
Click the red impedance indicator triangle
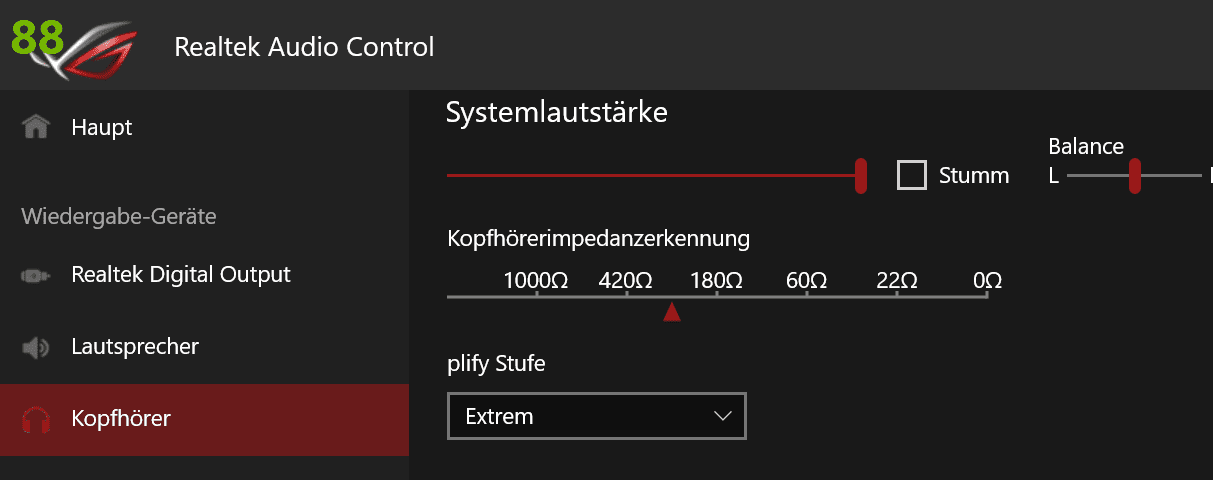click(x=672, y=314)
